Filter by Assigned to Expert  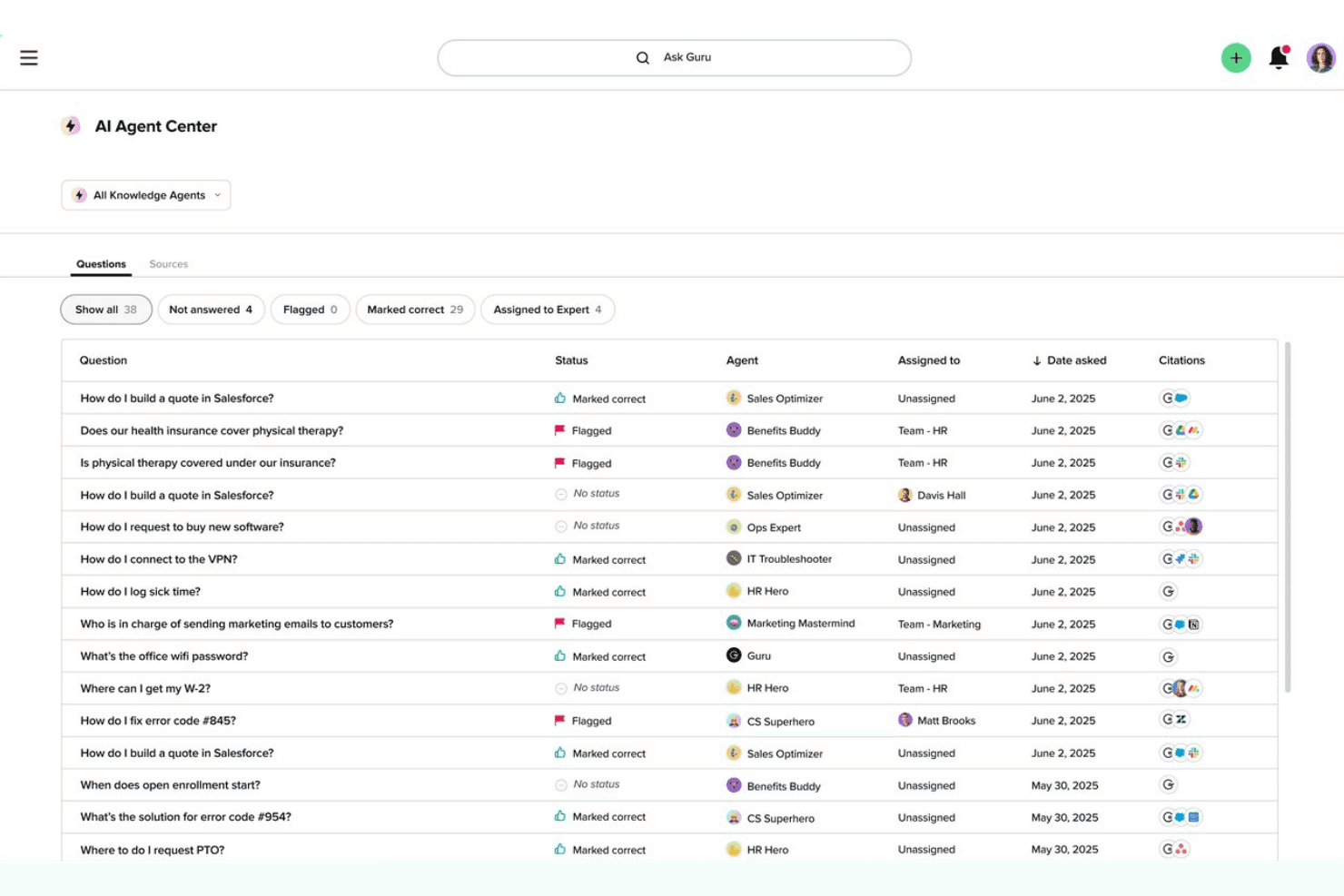[548, 310]
